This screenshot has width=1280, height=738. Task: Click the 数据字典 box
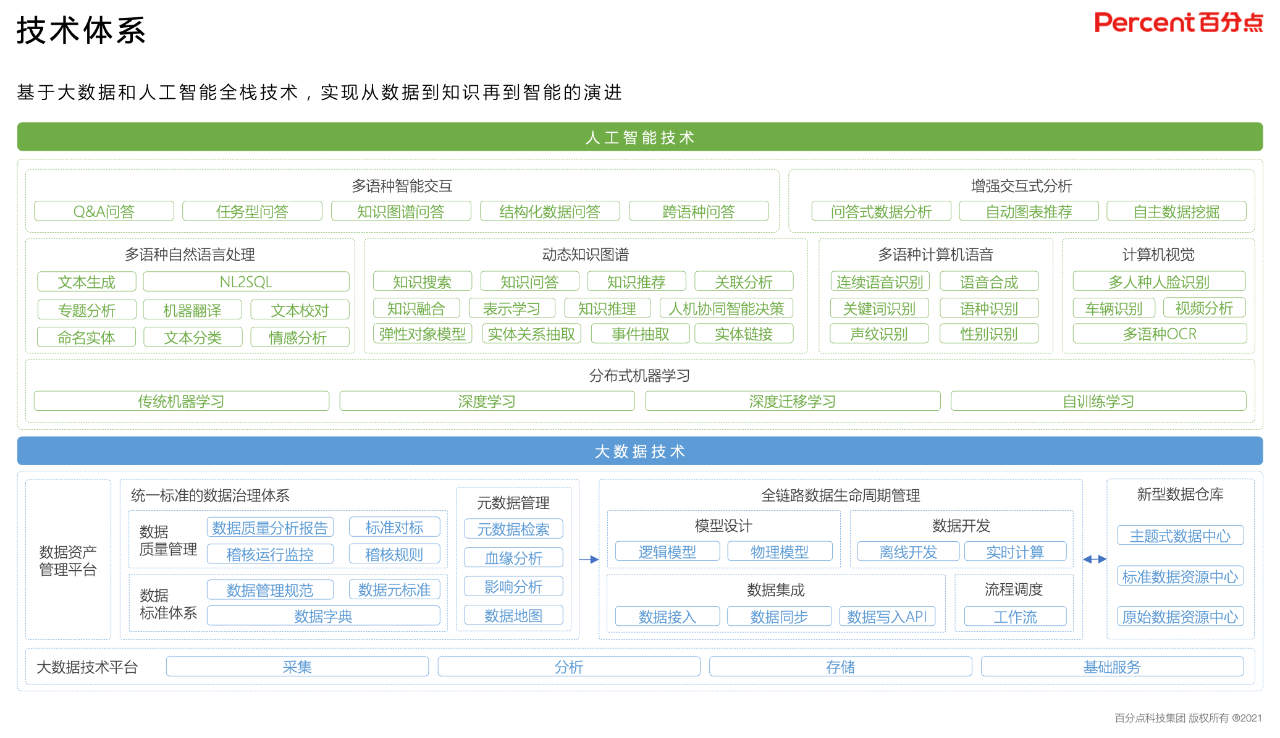click(x=323, y=616)
